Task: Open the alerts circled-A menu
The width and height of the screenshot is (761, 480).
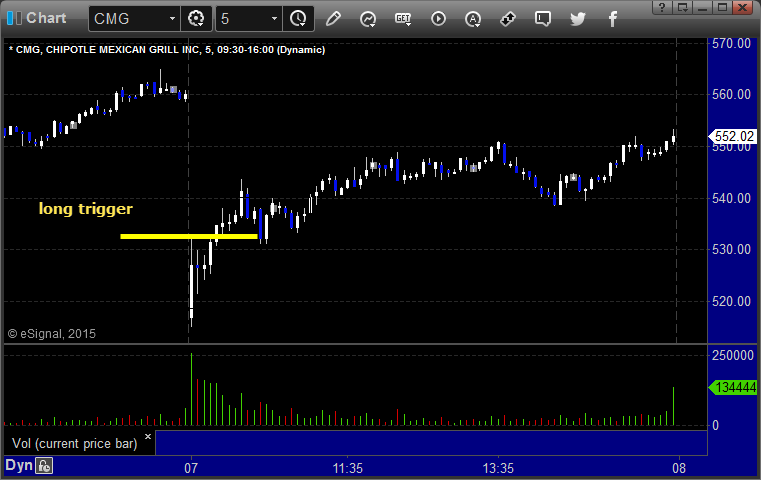Action: 473,19
